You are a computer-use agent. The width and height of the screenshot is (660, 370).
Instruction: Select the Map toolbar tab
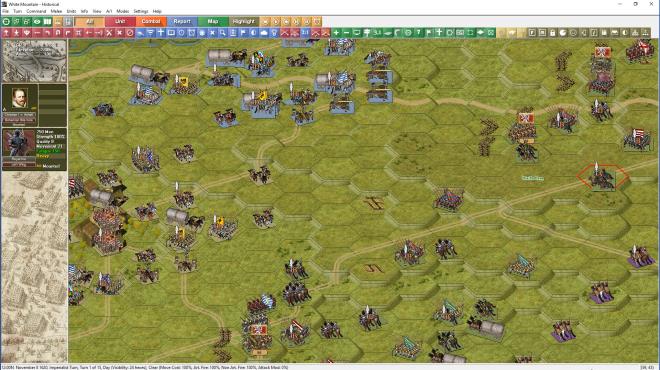tap(213, 21)
